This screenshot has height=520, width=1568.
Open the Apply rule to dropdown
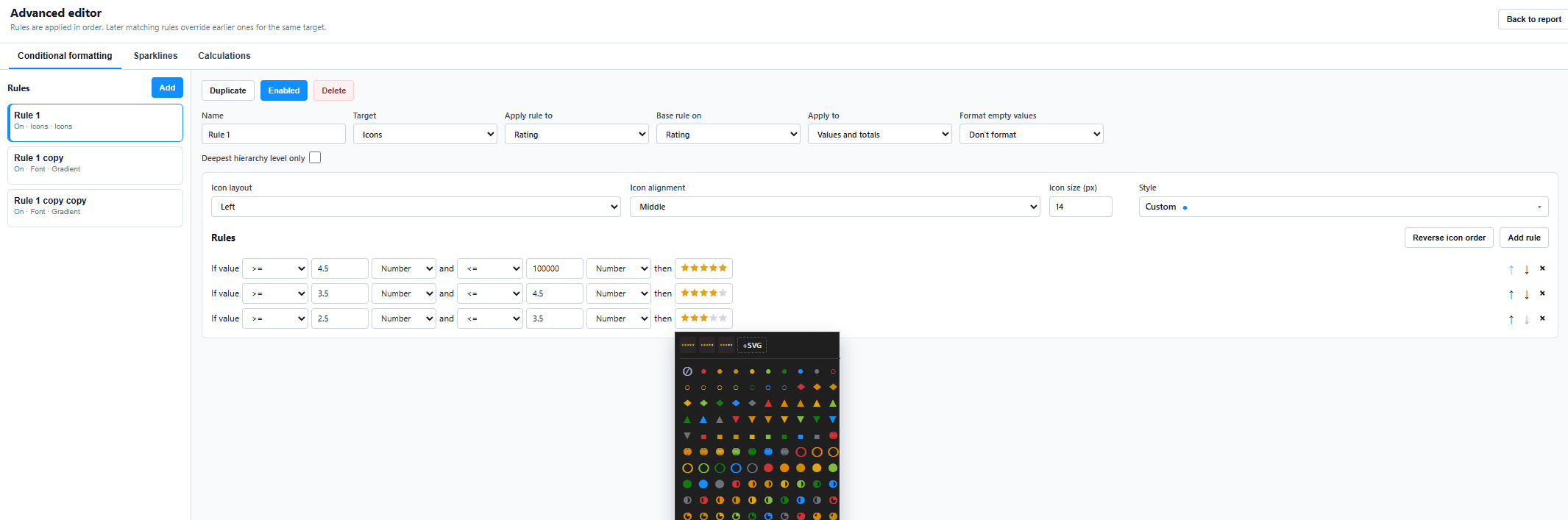point(577,134)
